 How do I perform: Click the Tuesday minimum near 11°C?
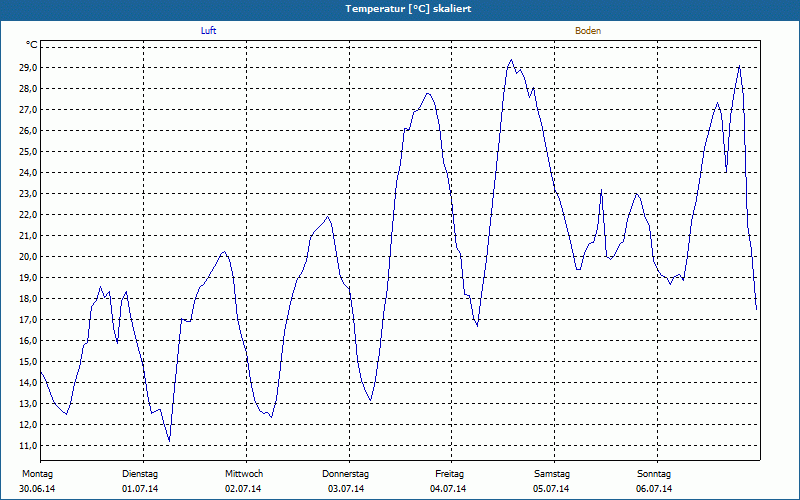click(x=169, y=441)
